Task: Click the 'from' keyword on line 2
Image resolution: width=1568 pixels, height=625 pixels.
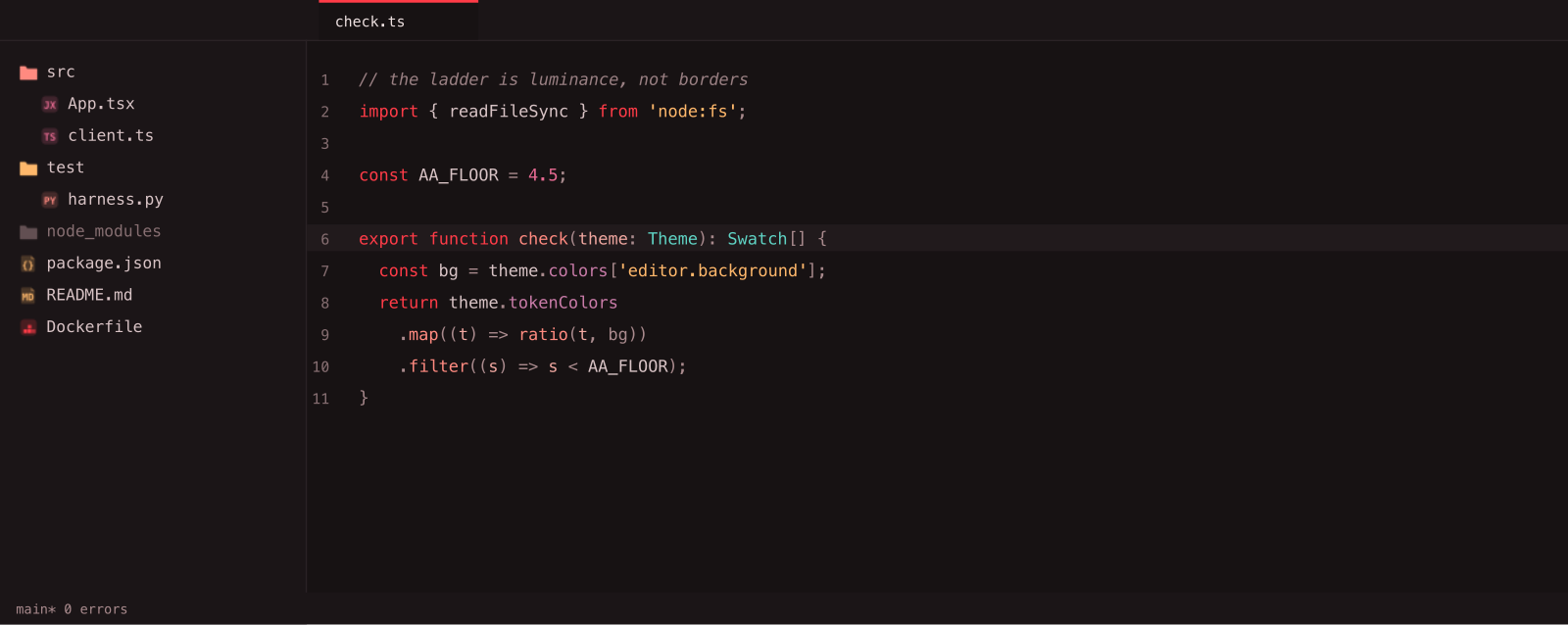Action: [x=618, y=112]
